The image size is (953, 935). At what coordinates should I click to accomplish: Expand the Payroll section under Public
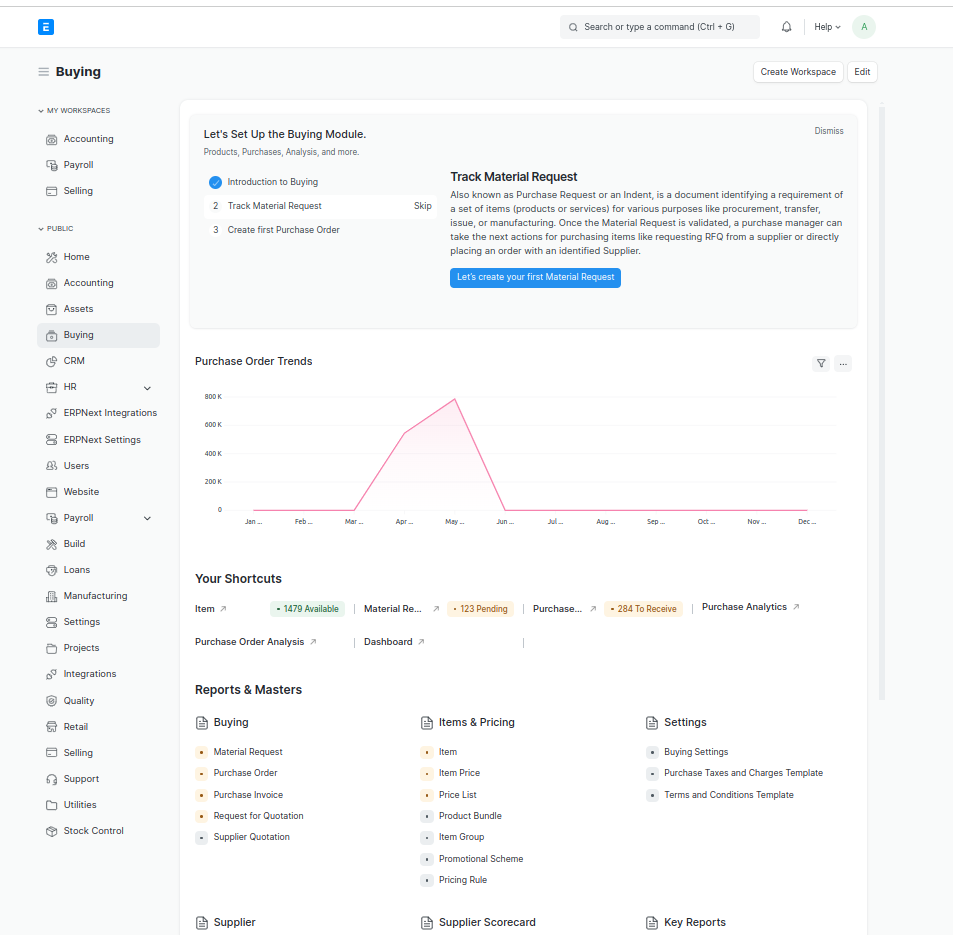coord(147,519)
